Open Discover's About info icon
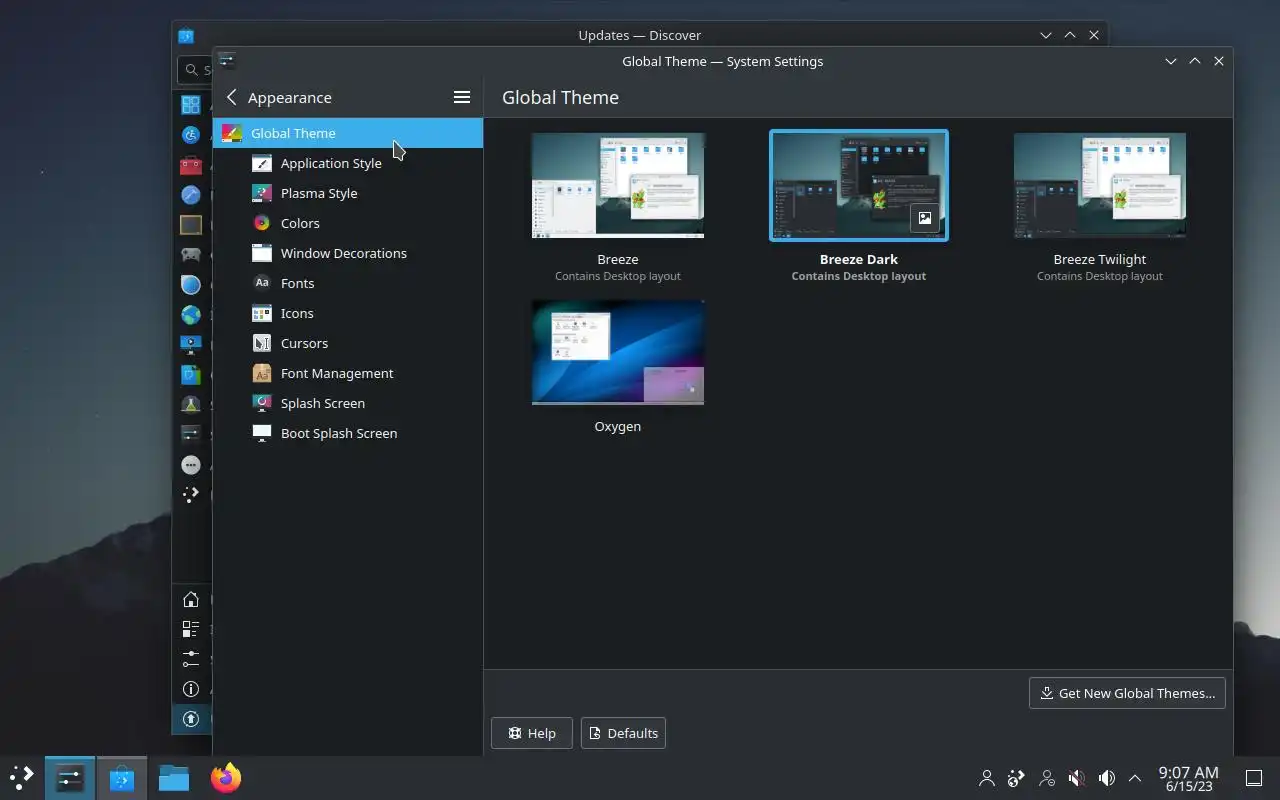Screen dimensions: 1280x800 [x=191, y=689]
